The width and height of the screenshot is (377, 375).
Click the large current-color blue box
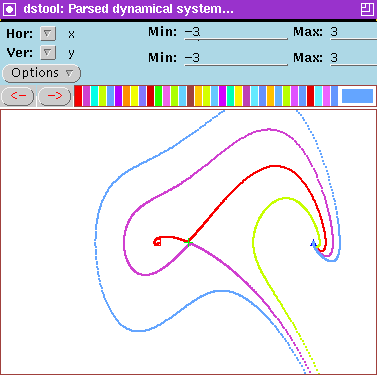(x=357, y=96)
